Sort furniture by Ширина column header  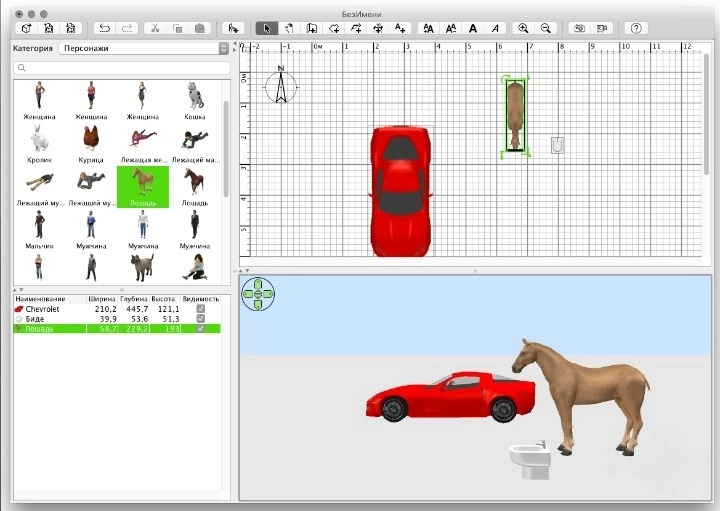[x=102, y=299]
